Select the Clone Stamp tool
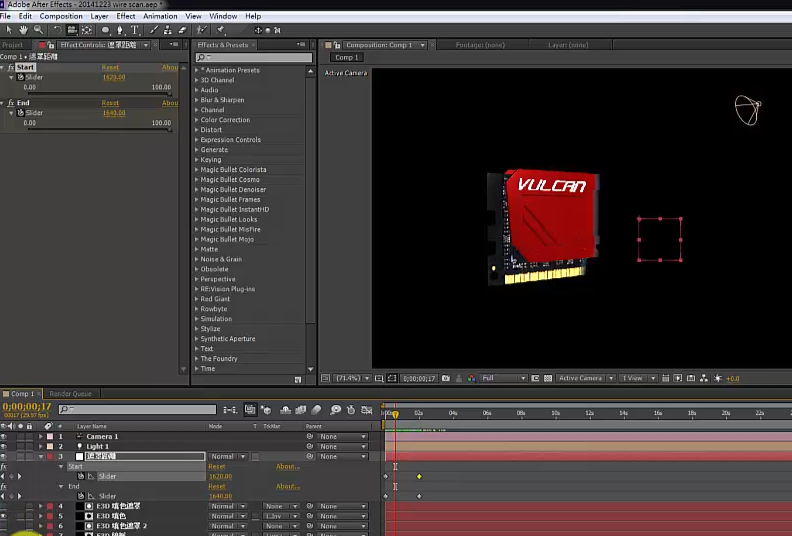The width and height of the screenshot is (792, 536). click(x=168, y=30)
